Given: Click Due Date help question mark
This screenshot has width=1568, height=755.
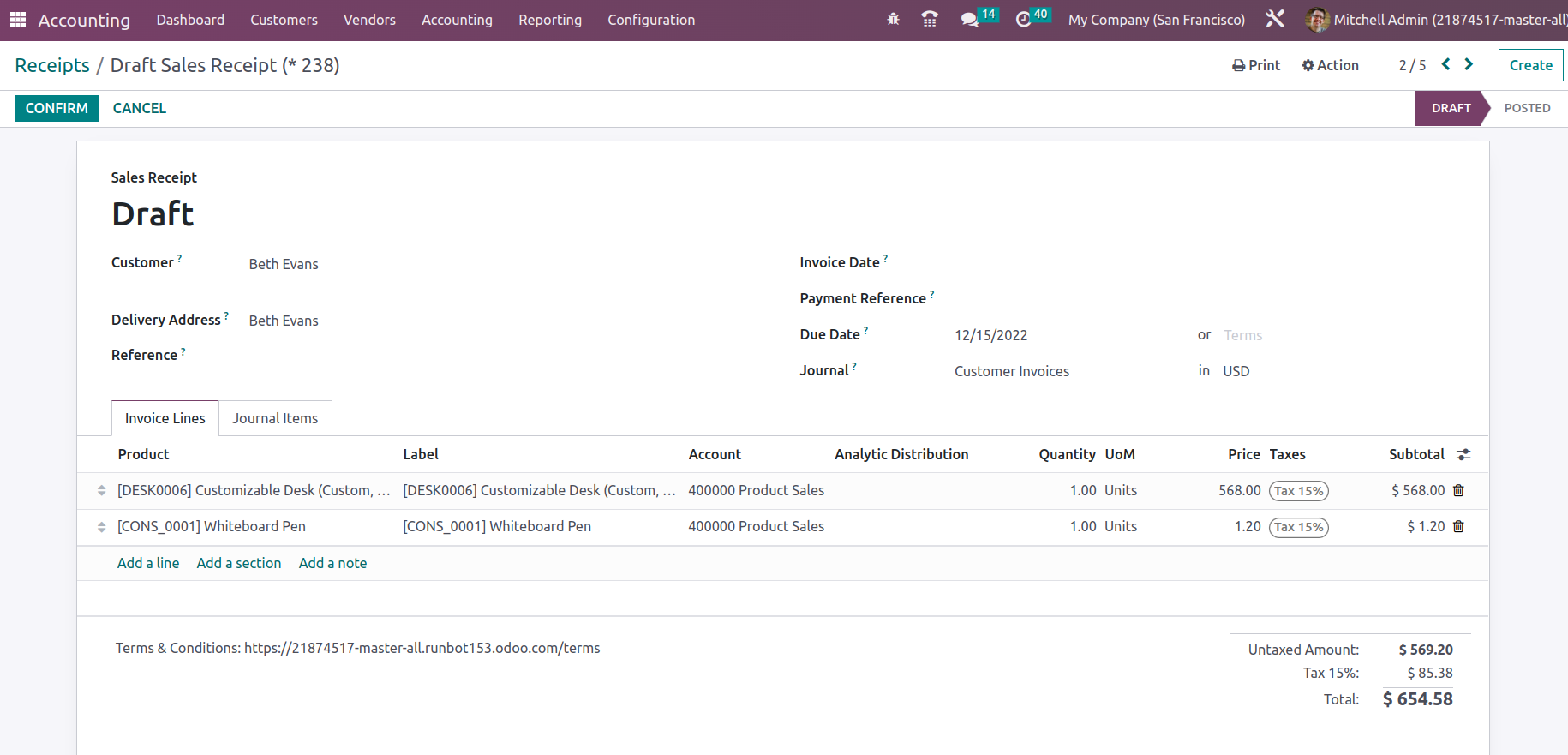Looking at the screenshot, I should (x=865, y=330).
